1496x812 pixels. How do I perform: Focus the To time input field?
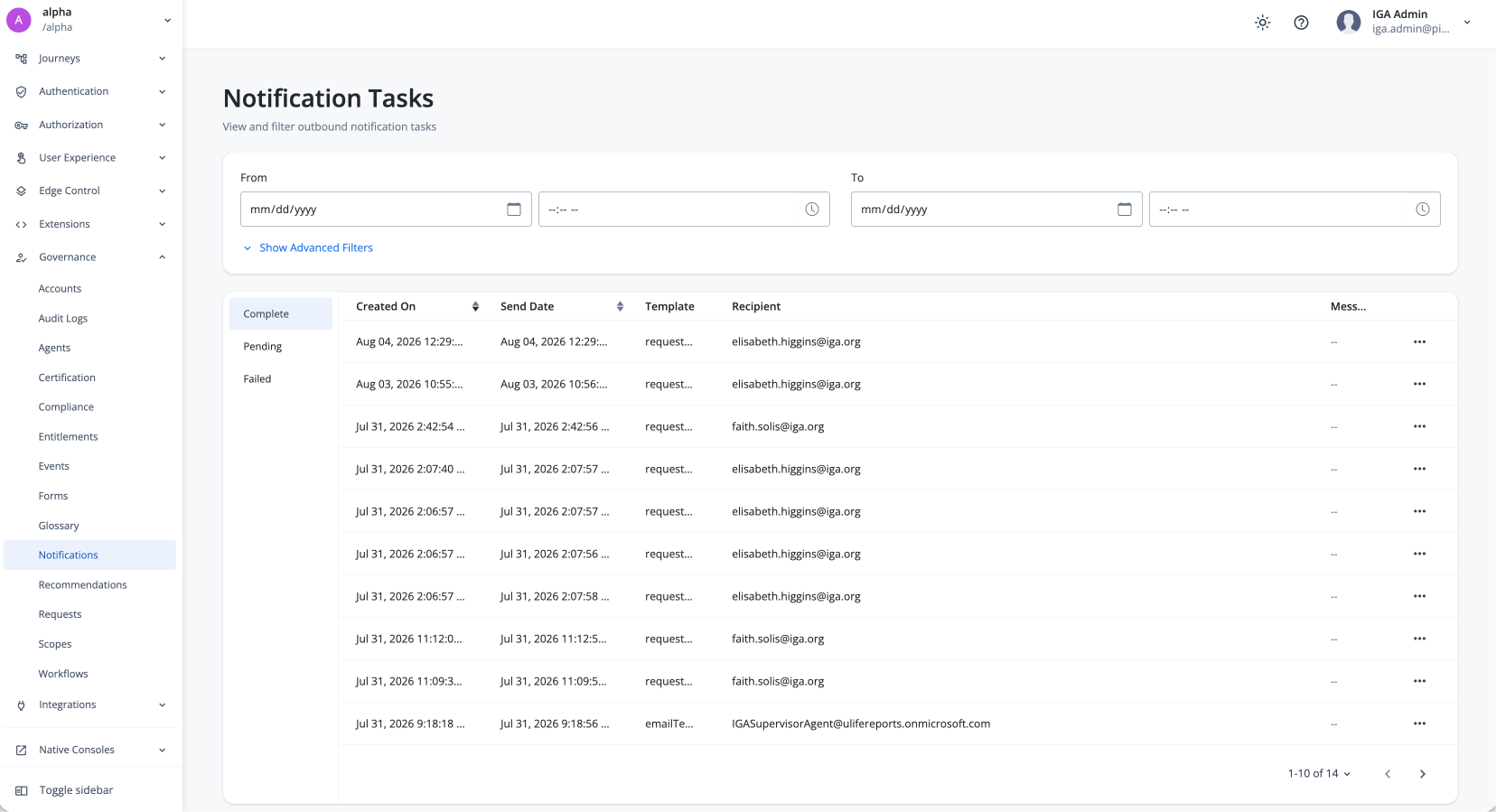tap(1295, 210)
